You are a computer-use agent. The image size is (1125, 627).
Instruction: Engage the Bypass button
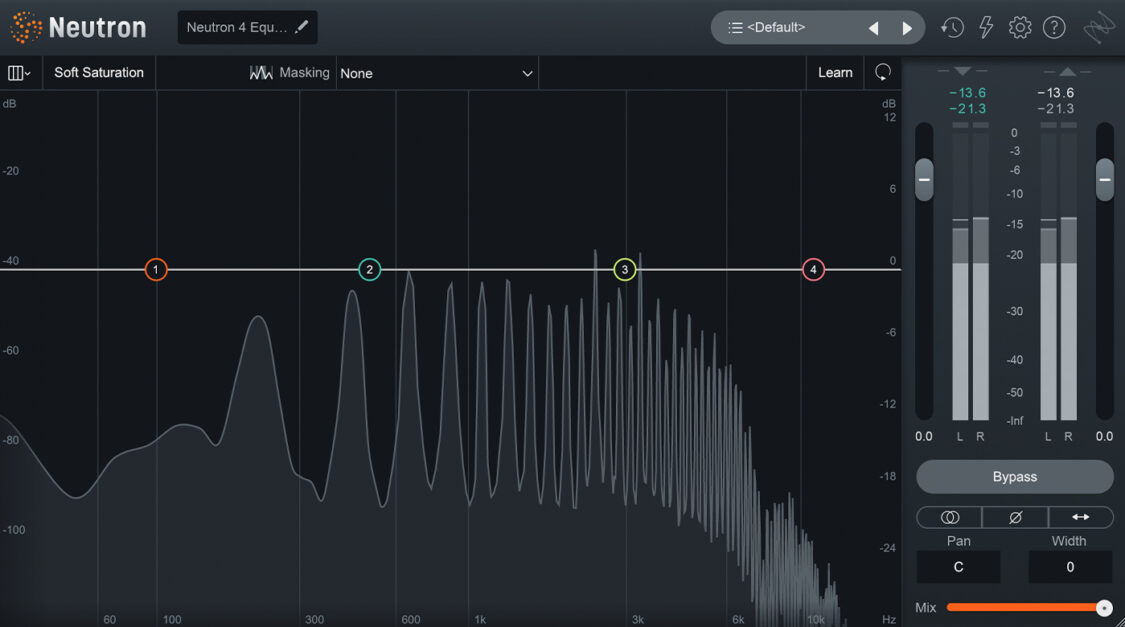click(1014, 476)
